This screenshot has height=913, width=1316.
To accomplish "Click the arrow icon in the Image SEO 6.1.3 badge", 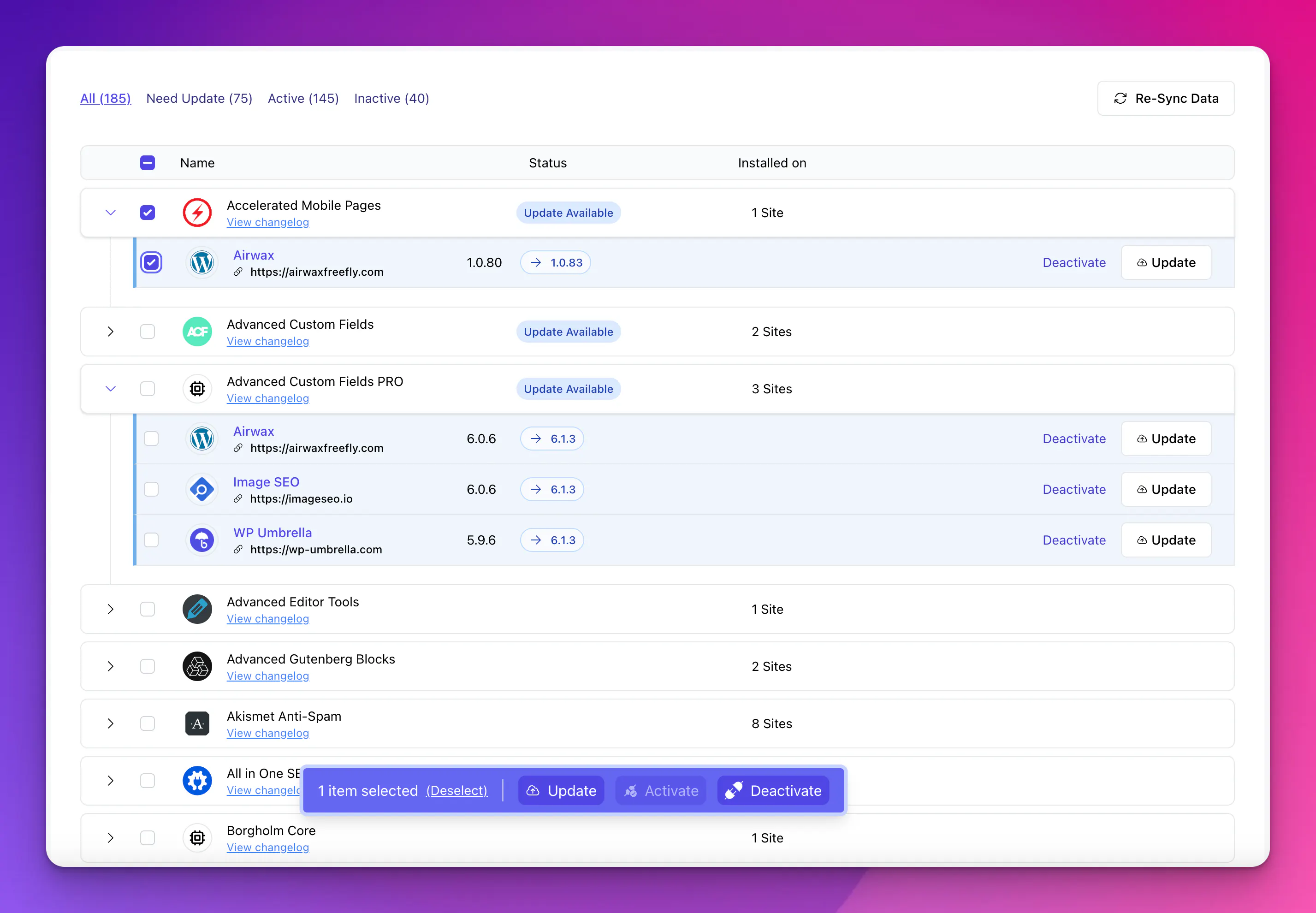I will (x=536, y=490).
